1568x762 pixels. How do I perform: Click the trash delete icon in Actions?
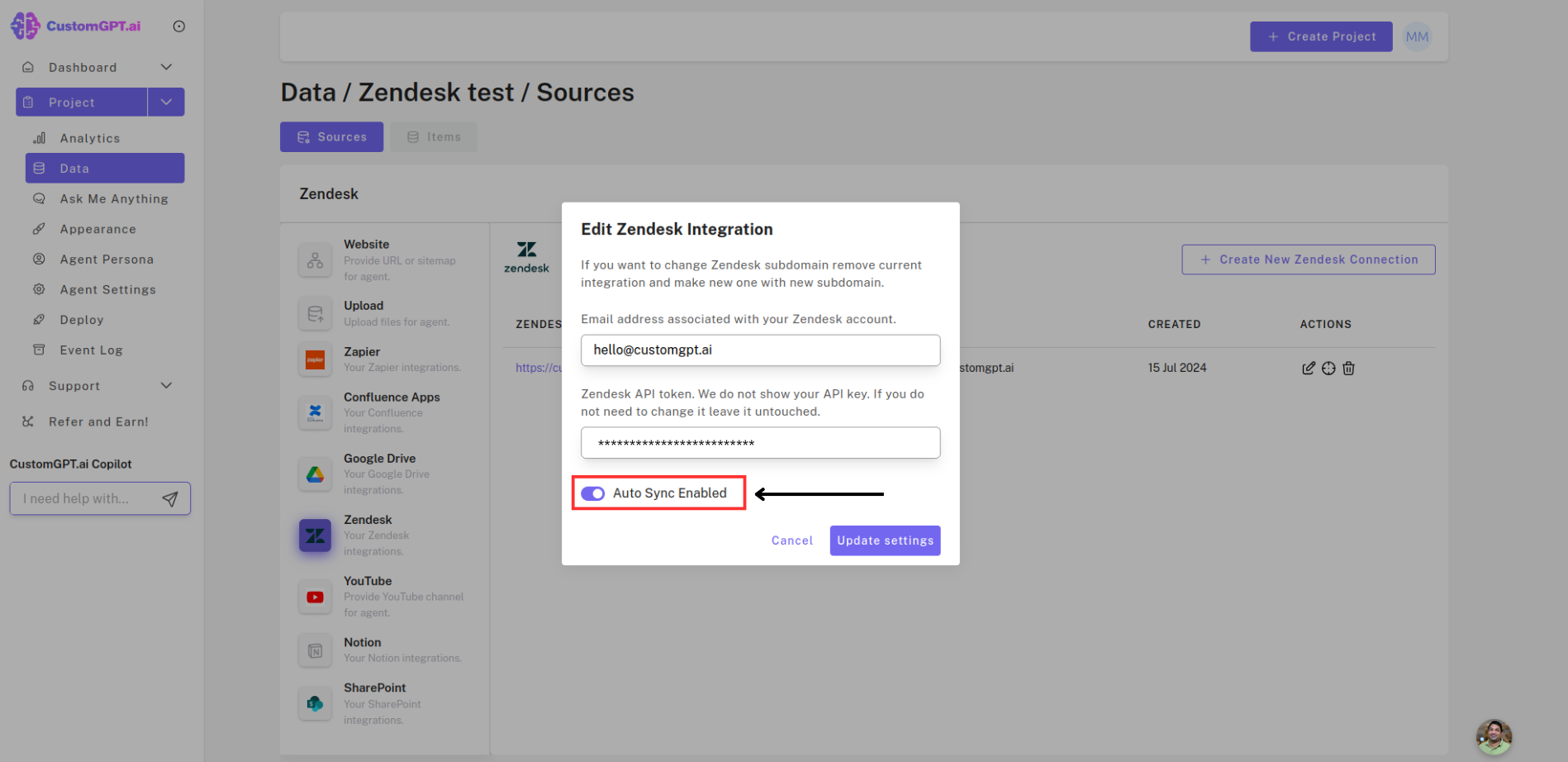(1348, 368)
